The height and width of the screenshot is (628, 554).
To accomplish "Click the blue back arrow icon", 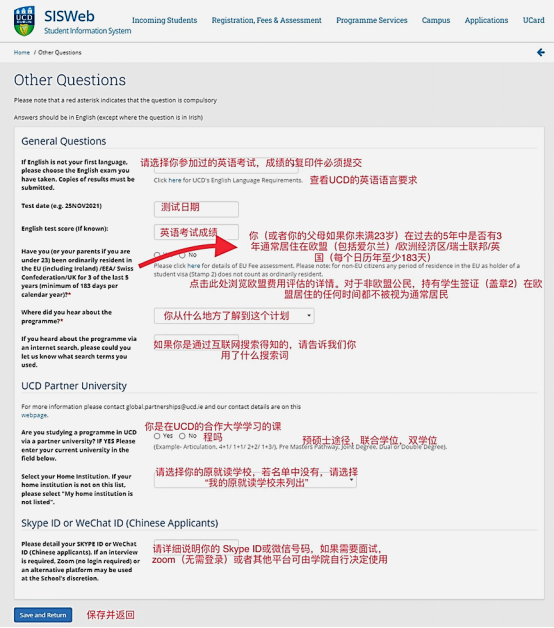I will click(x=541, y=52).
